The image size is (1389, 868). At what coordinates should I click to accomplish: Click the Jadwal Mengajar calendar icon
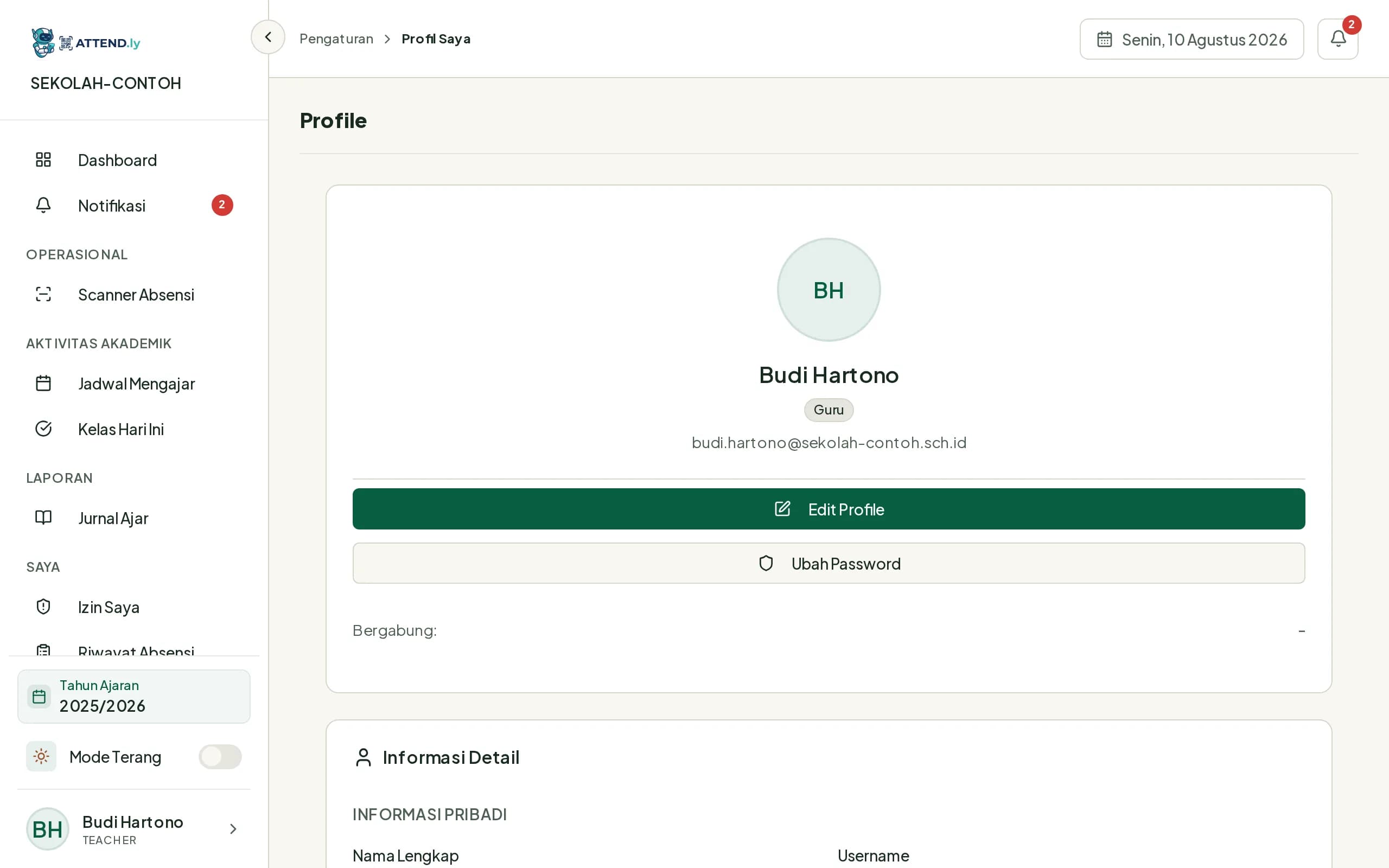[43, 383]
